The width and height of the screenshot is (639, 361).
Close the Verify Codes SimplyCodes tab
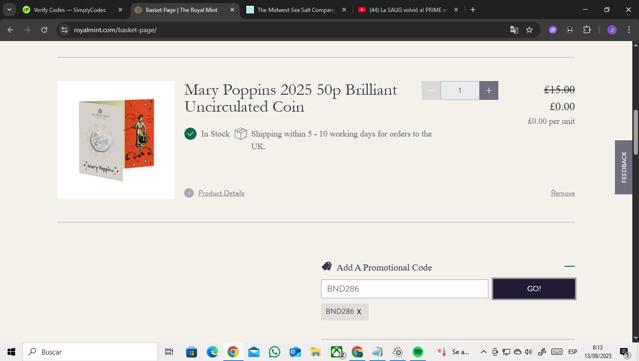coord(120,10)
